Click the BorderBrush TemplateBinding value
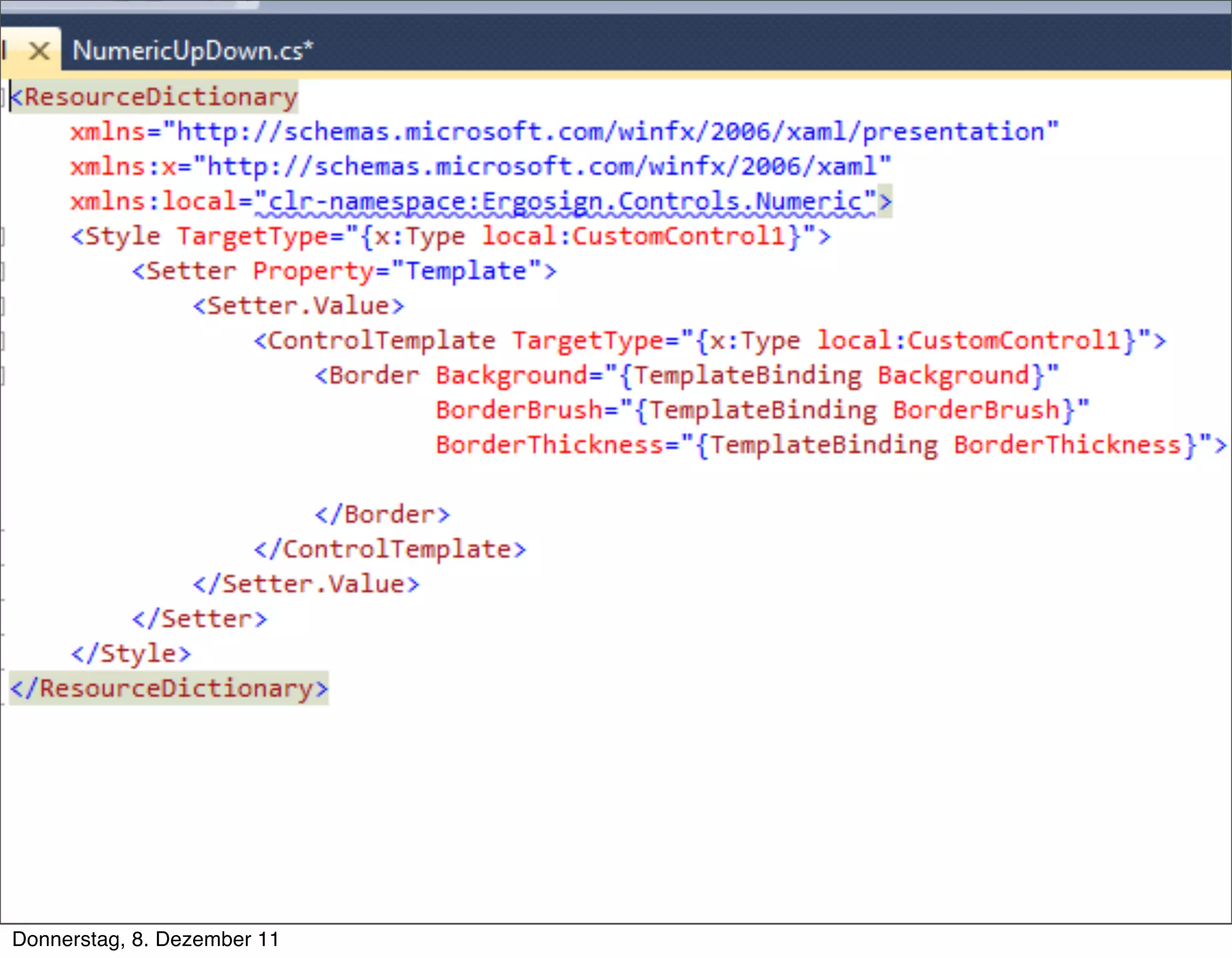Screen dimensions: 1232x958 (854, 411)
